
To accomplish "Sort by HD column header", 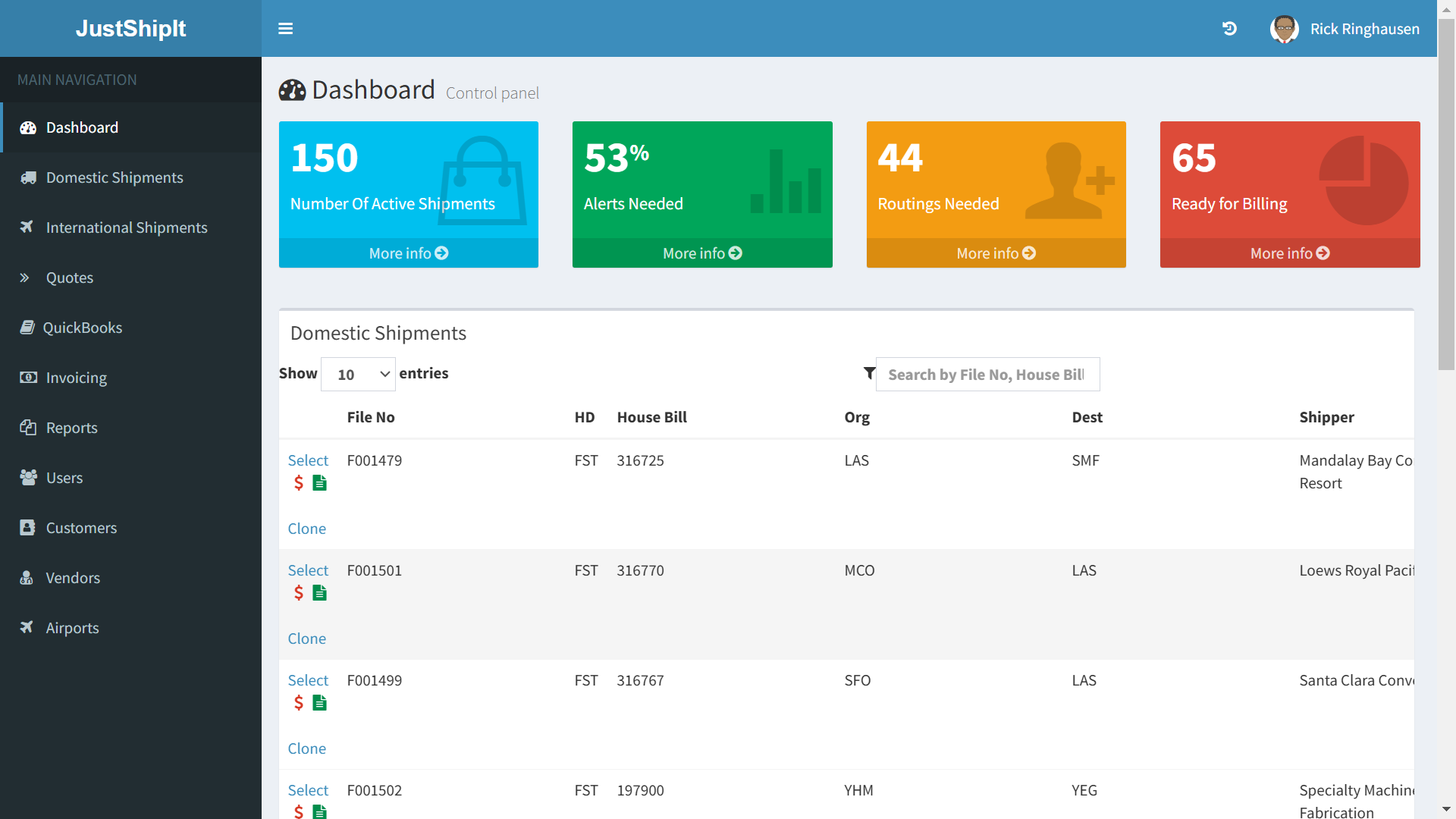I will 585,417.
